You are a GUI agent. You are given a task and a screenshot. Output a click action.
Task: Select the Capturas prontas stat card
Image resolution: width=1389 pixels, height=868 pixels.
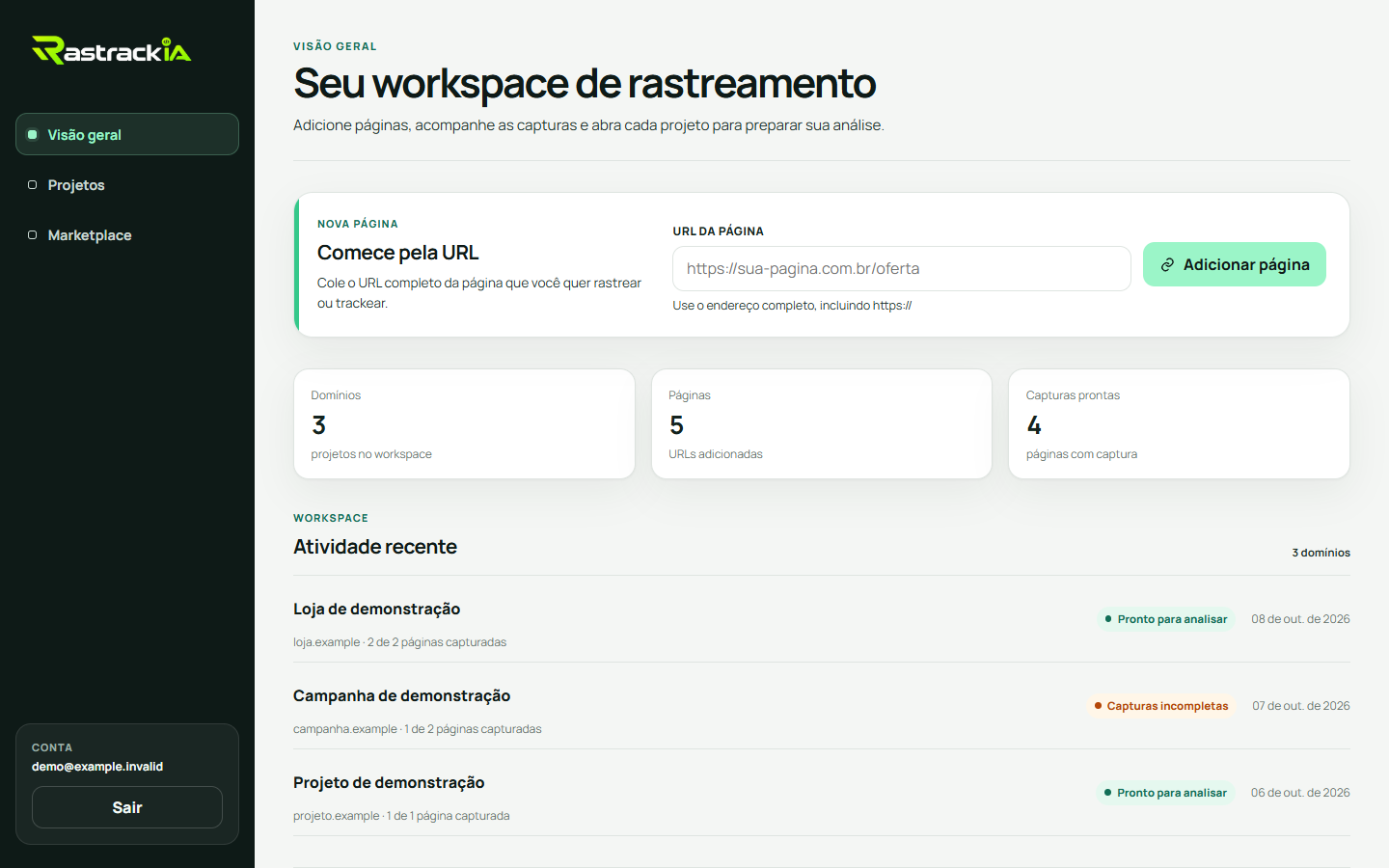[x=1179, y=423]
